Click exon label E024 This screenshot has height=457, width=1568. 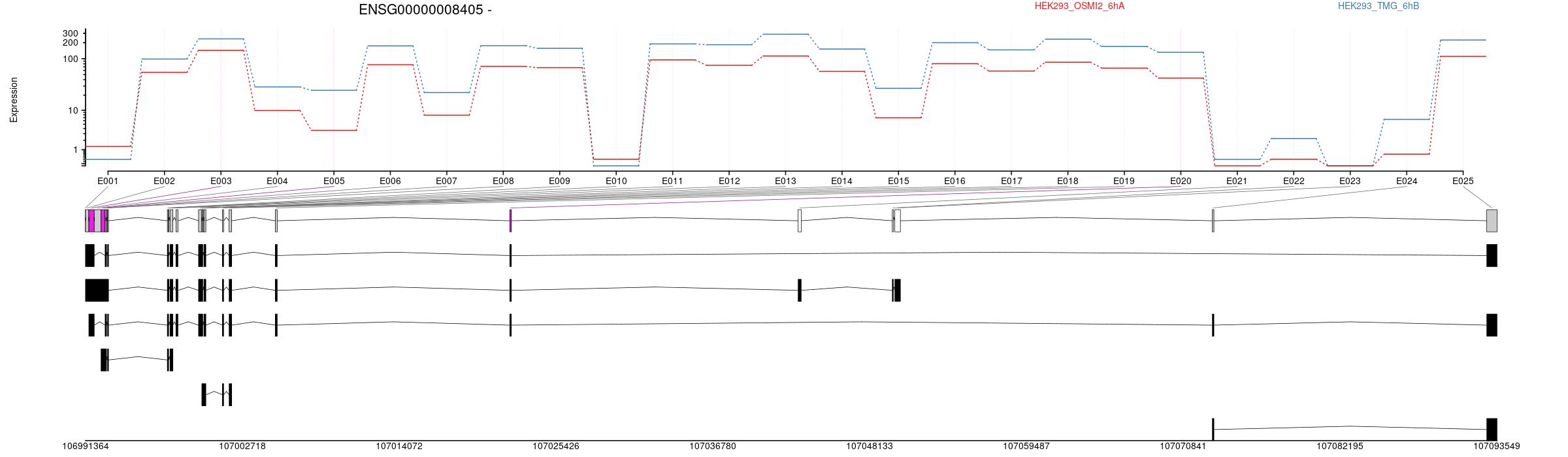[x=1407, y=181]
